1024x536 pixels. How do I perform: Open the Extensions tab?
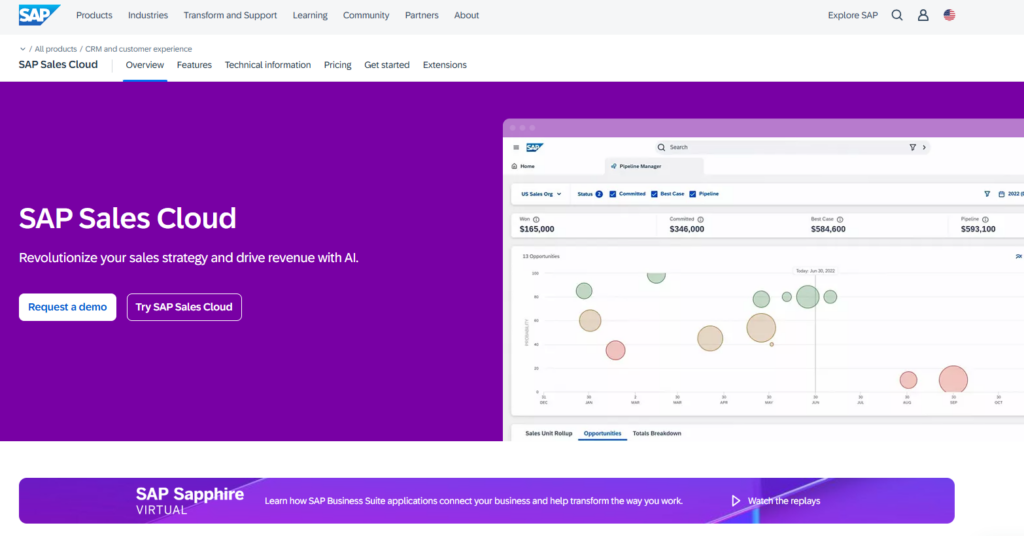pos(445,65)
